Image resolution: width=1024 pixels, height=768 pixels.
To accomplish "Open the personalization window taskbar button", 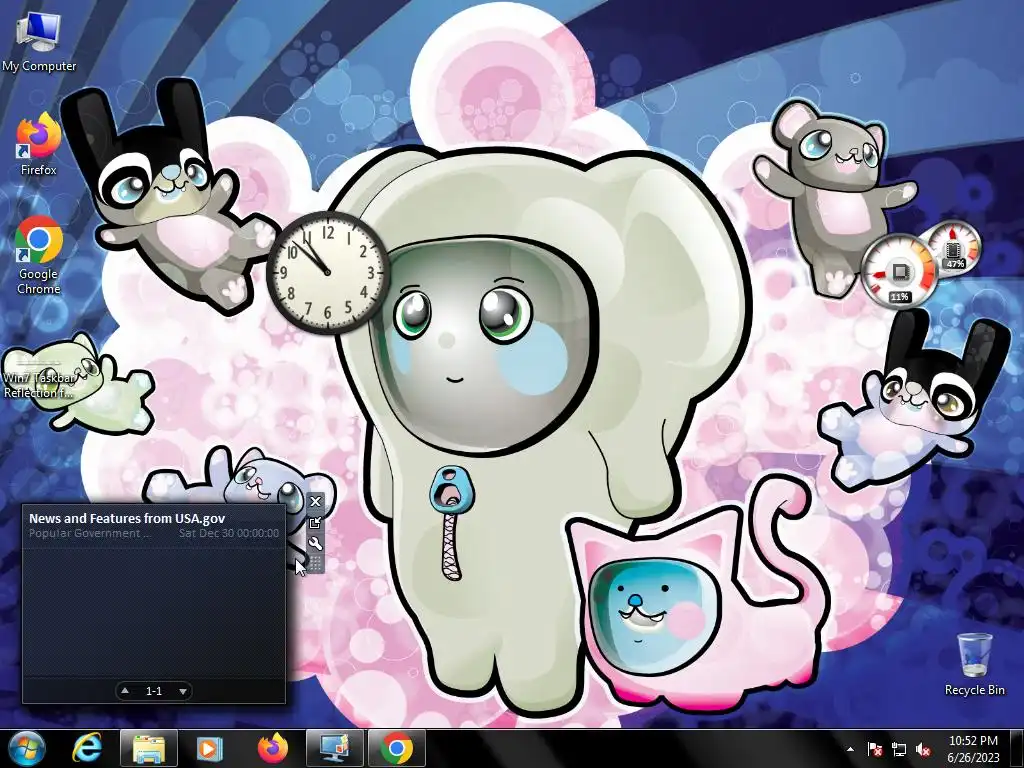I will [334, 748].
